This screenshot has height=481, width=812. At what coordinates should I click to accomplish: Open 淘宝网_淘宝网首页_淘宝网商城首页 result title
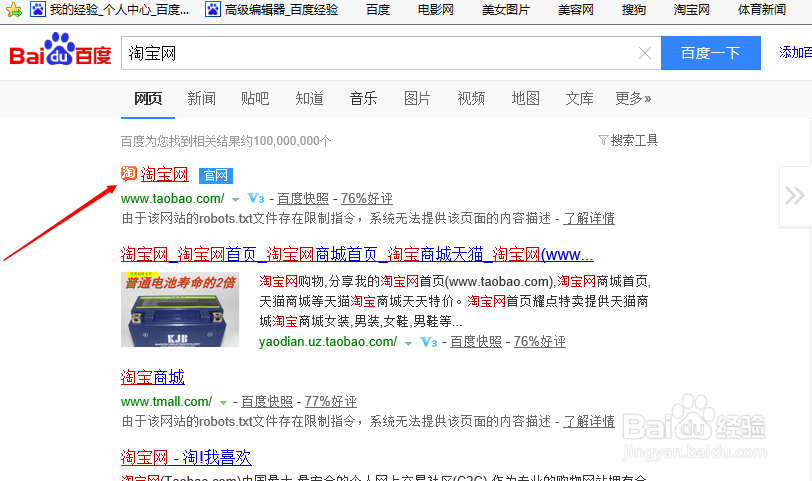(357, 255)
